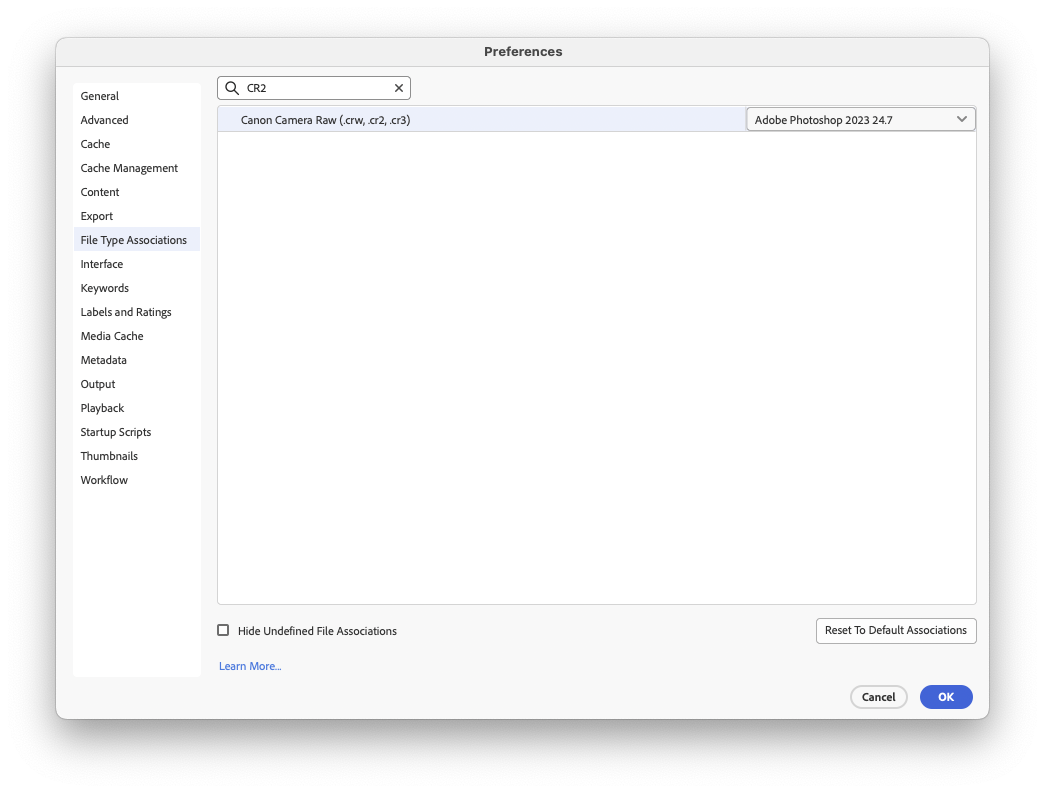
Task: View the Startup Scripts preferences
Action: (x=115, y=431)
